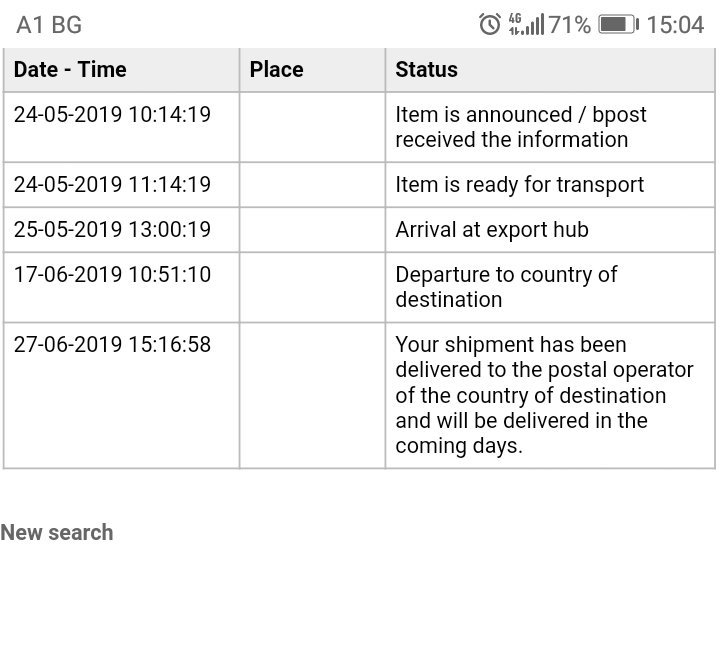Viewport: 720px width, 645px height.
Task: Select the 17-06-2019 10:51:10 date cell
Action: pyautogui.click(x=112, y=275)
